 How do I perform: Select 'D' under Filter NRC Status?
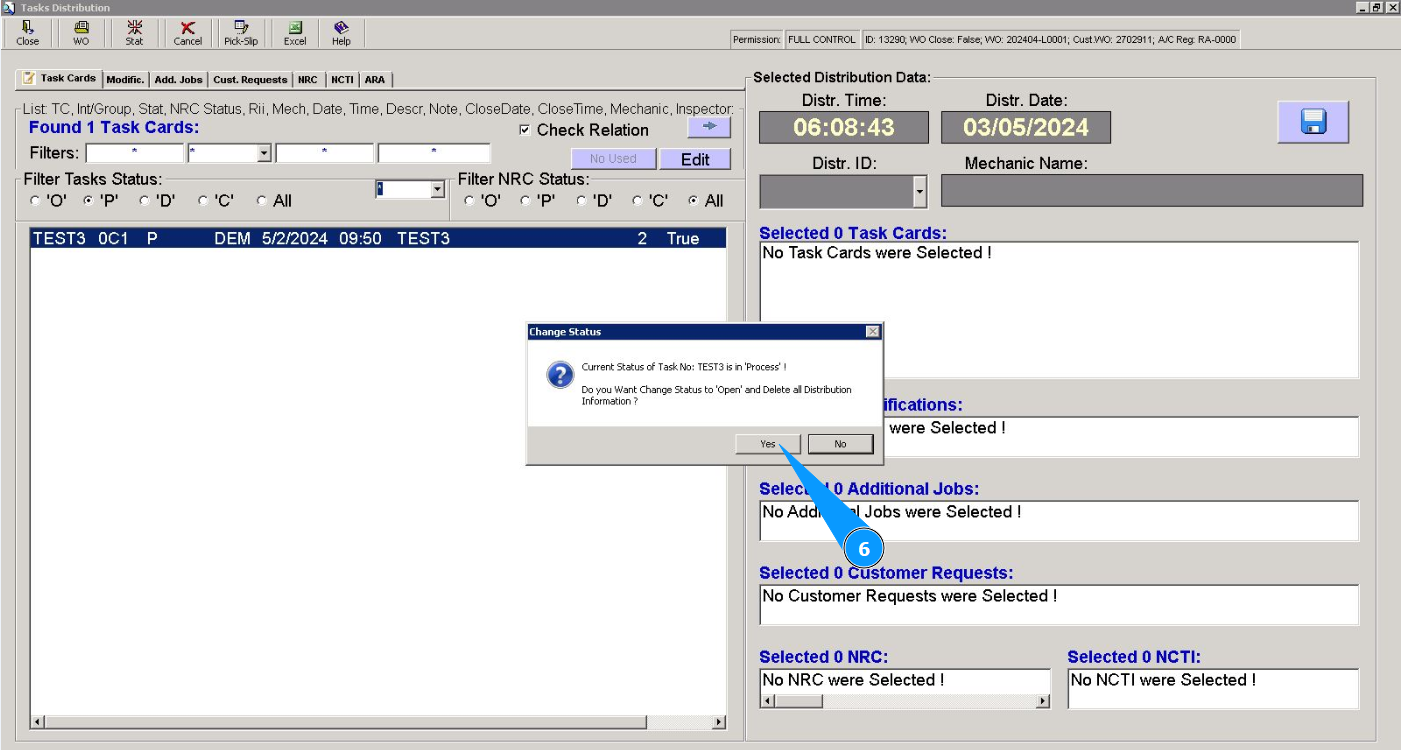(582, 201)
